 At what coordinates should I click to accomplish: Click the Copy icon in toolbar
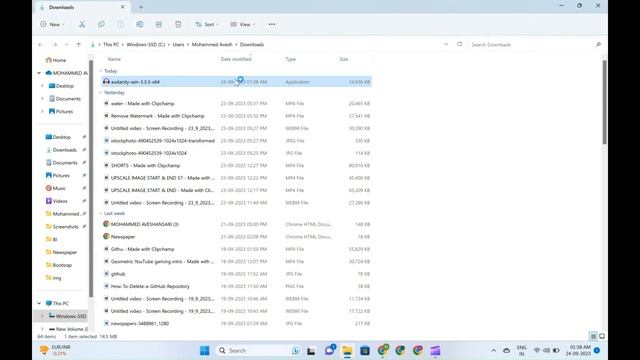point(101,24)
